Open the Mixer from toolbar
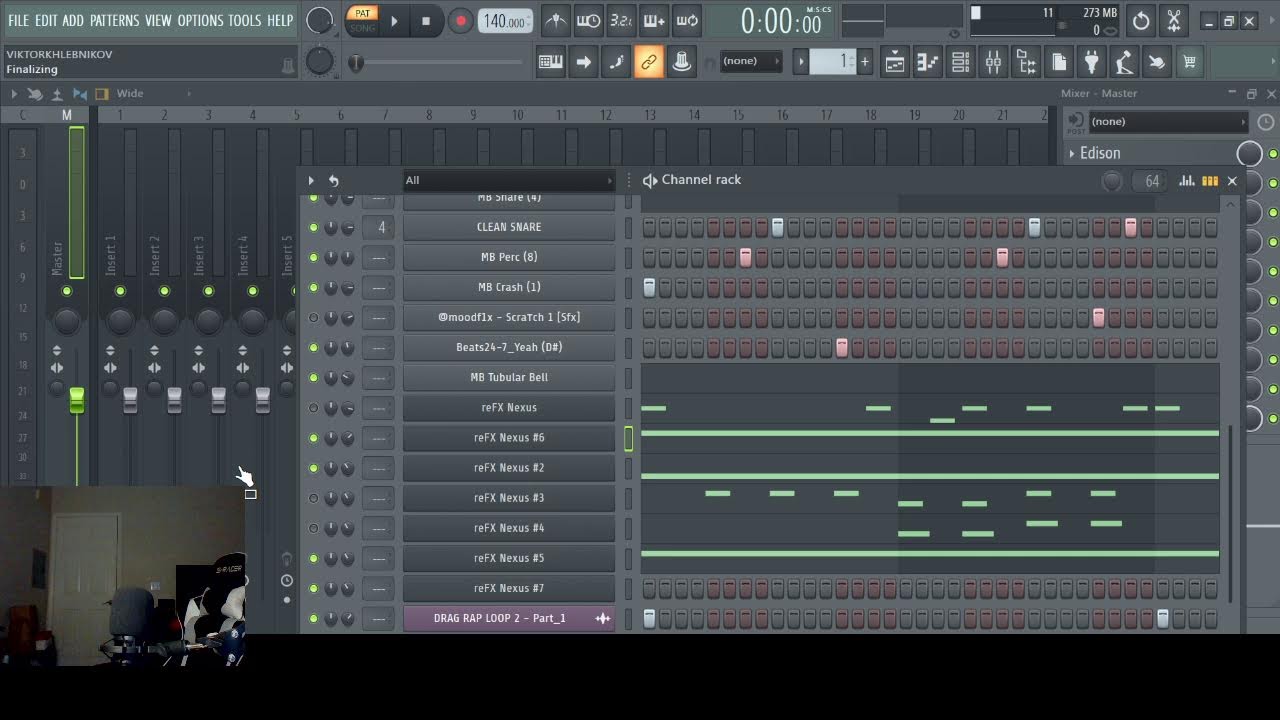The image size is (1280, 720). point(993,62)
